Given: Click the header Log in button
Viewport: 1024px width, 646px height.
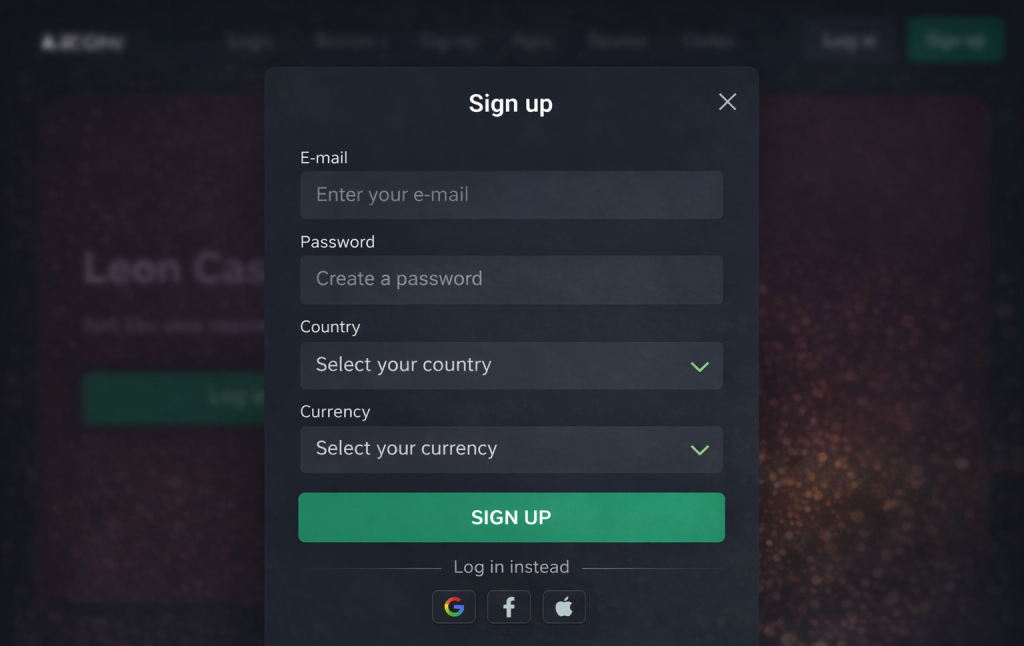Looking at the screenshot, I should tap(848, 41).
